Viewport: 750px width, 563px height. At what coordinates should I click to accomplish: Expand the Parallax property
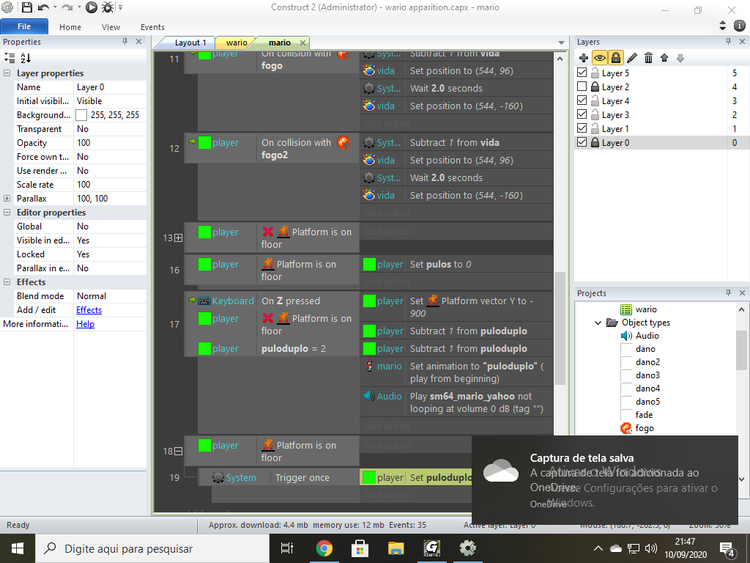coord(7,199)
